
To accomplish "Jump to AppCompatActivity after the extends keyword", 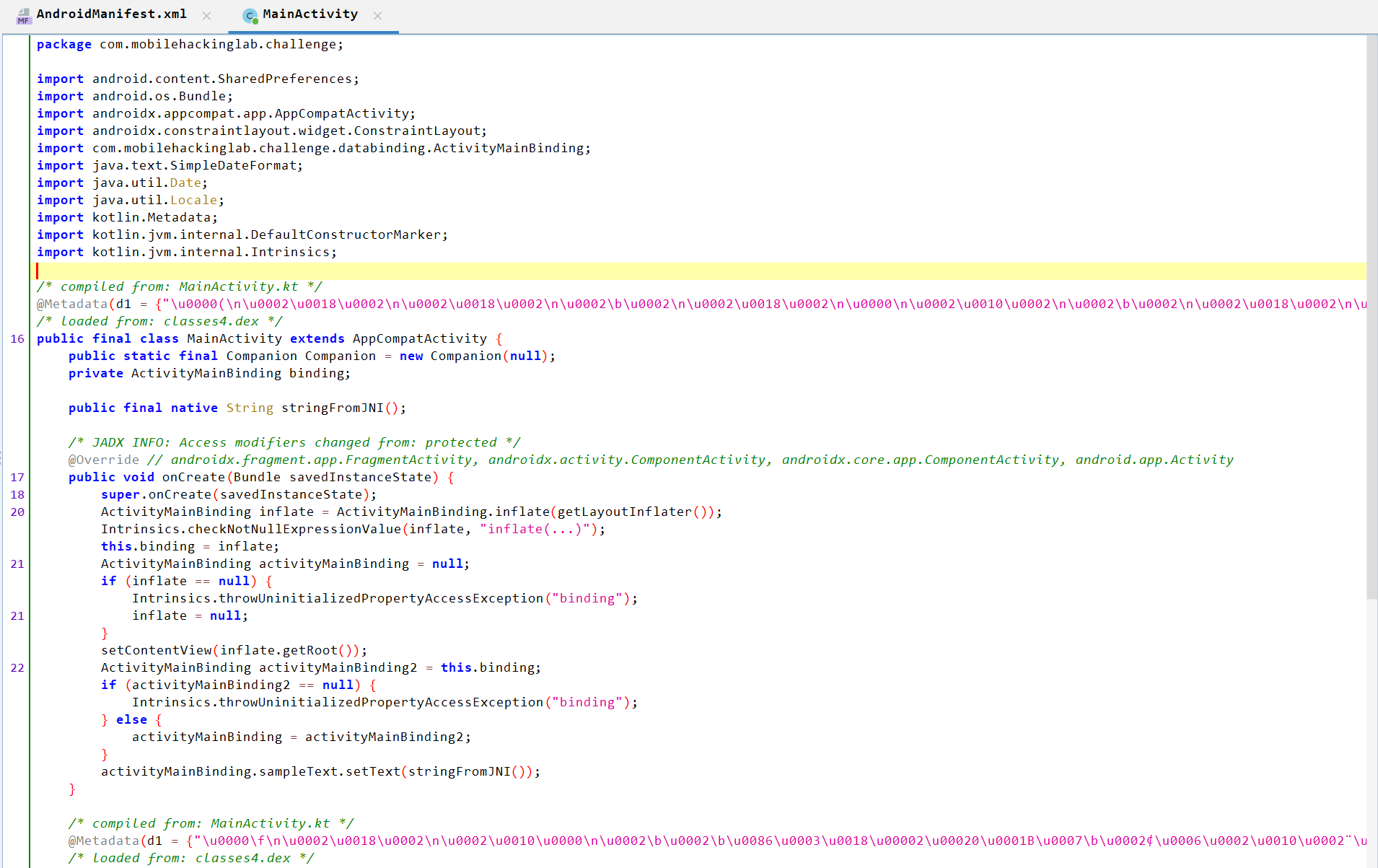I will click(x=419, y=339).
